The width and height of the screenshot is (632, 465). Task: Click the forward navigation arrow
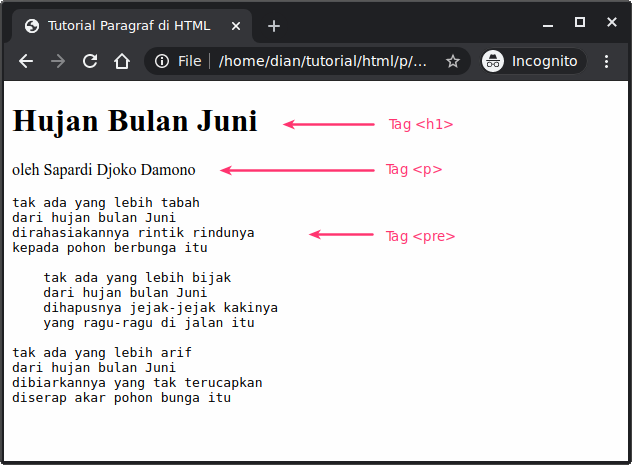[58, 61]
